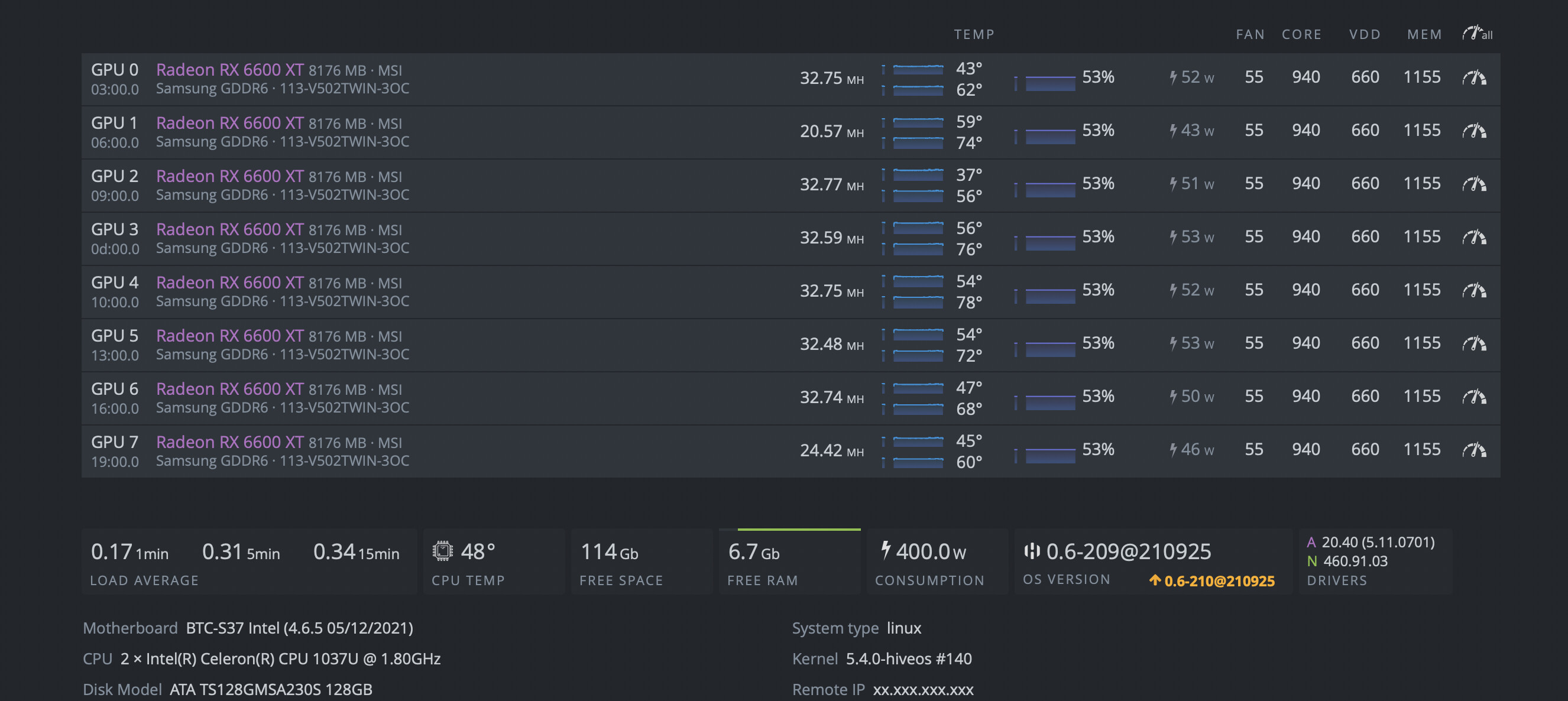Open overclock settings for GPU 3
Image resolution: width=1568 pixels, height=701 pixels.
[1473, 238]
